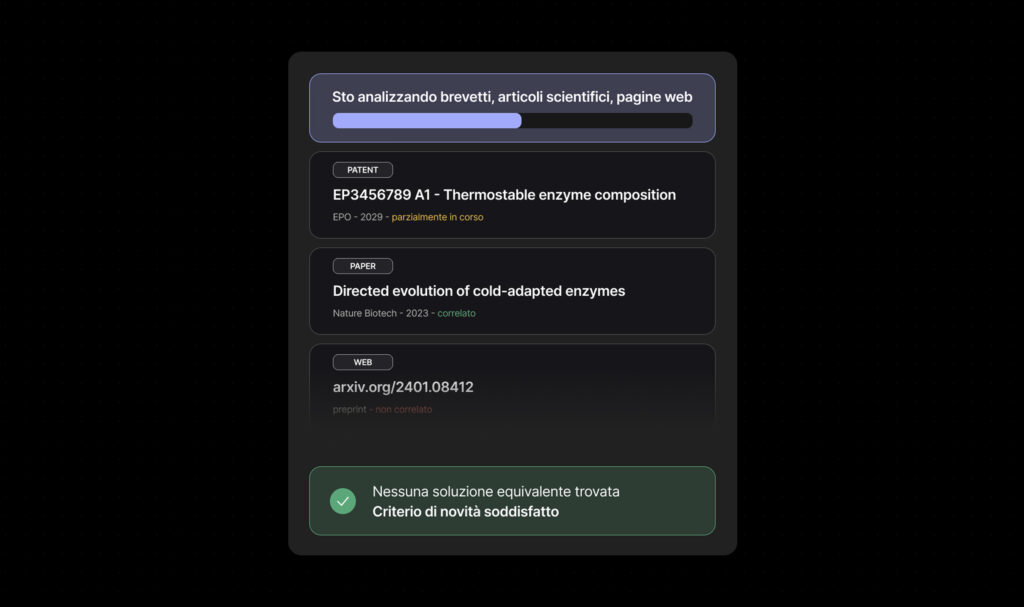Click the WEB badge
The height and width of the screenshot is (607, 1024).
[362, 362]
